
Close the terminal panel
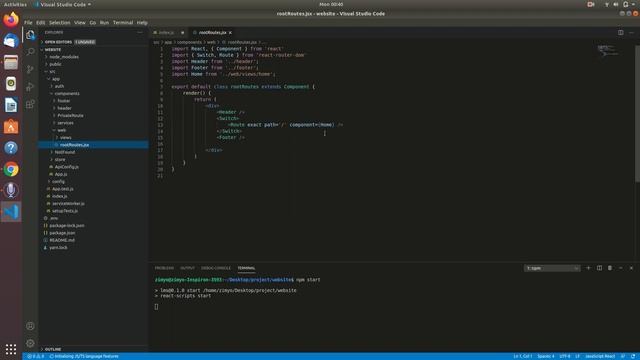pos(631,268)
